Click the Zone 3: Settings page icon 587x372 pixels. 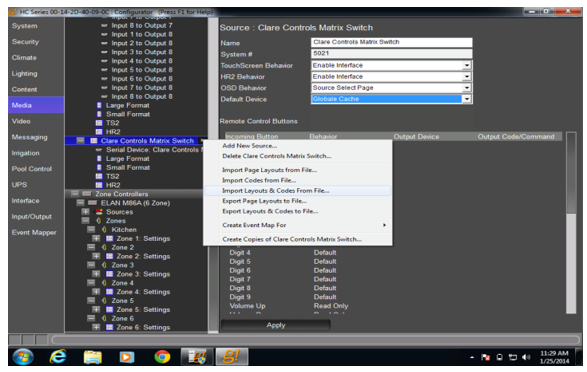[109, 274]
